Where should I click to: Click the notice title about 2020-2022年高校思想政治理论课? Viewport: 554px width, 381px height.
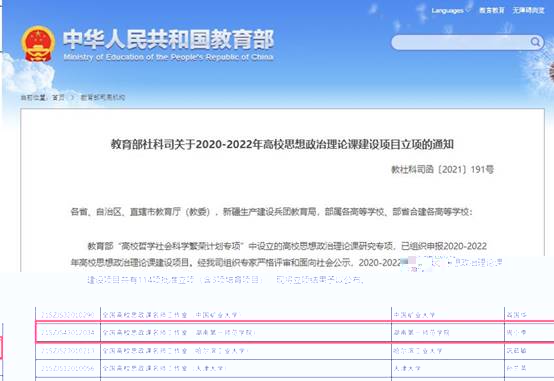[282, 144]
